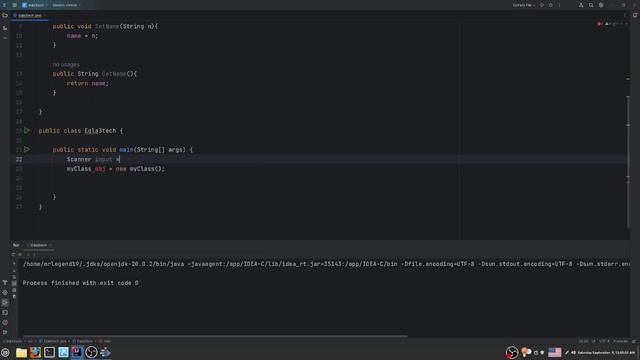This screenshot has height=360, width=640.
Task: Click the date and time clock
Action: (607, 352)
